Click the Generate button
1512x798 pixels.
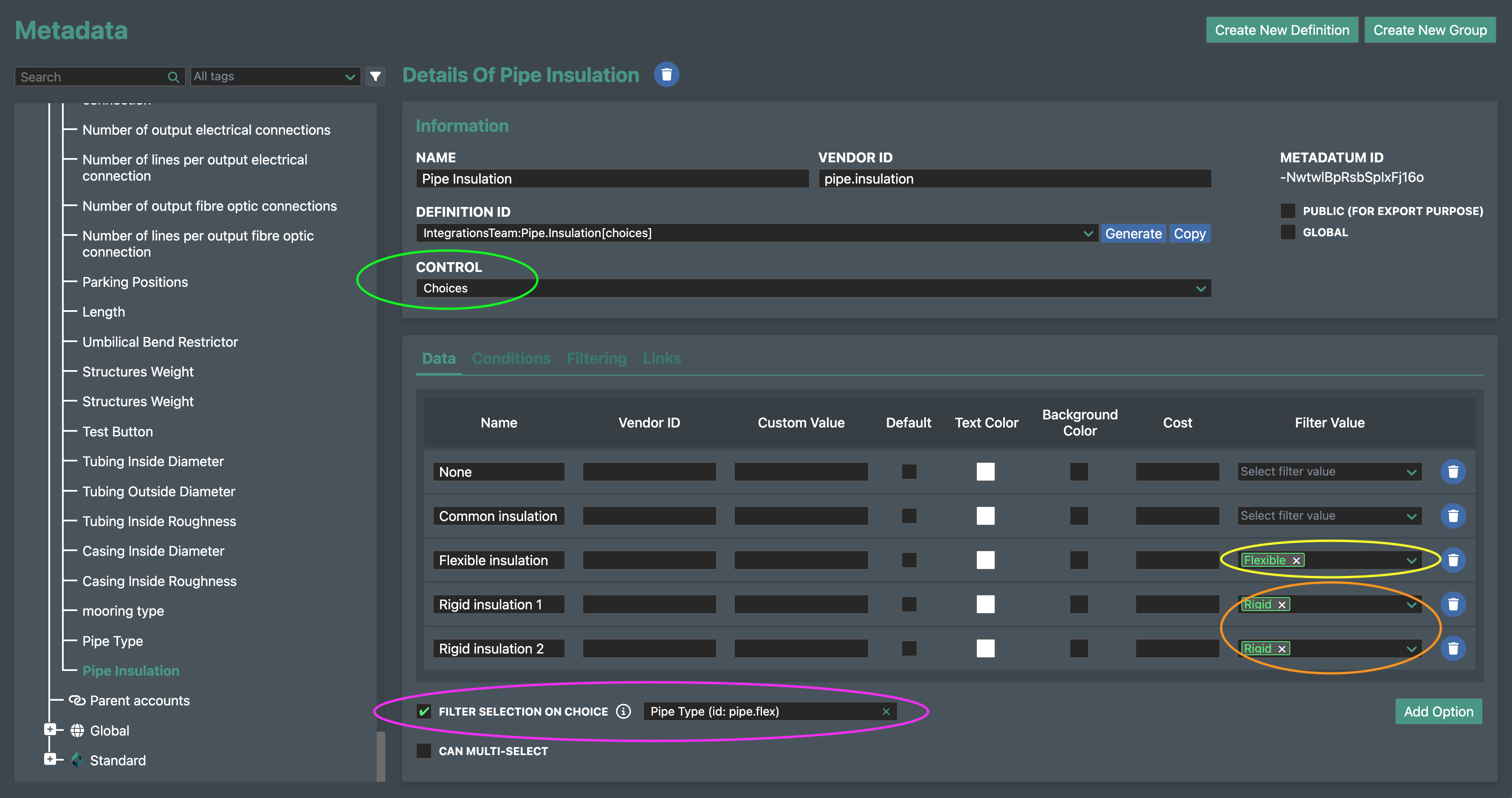[x=1134, y=234]
